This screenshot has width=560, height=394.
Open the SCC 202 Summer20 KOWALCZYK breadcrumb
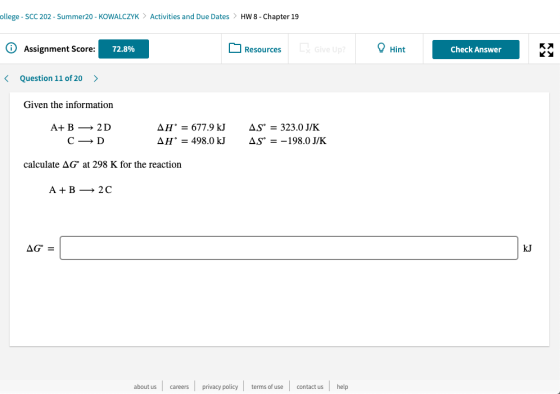click(70, 16)
